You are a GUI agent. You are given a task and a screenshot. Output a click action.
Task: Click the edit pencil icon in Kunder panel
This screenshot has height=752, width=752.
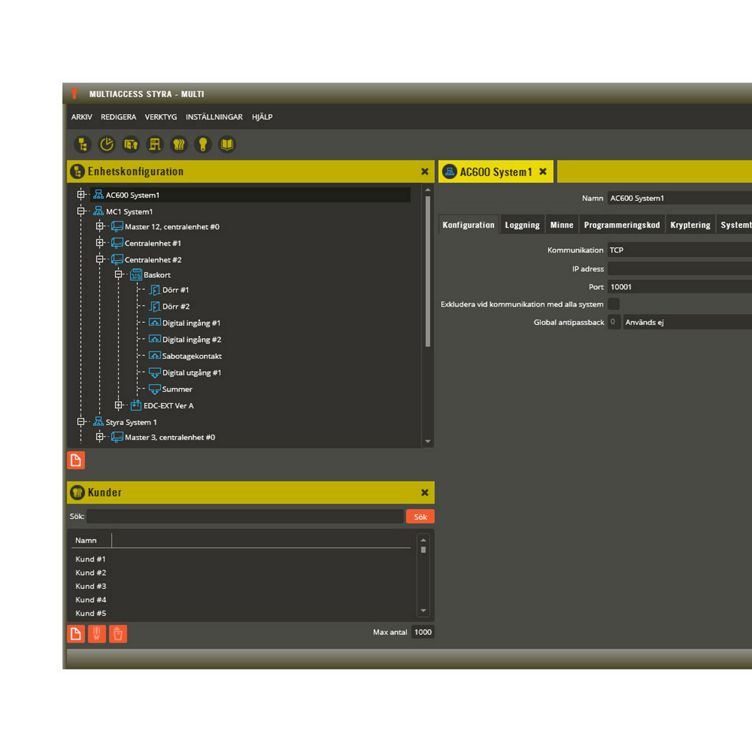point(97,632)
